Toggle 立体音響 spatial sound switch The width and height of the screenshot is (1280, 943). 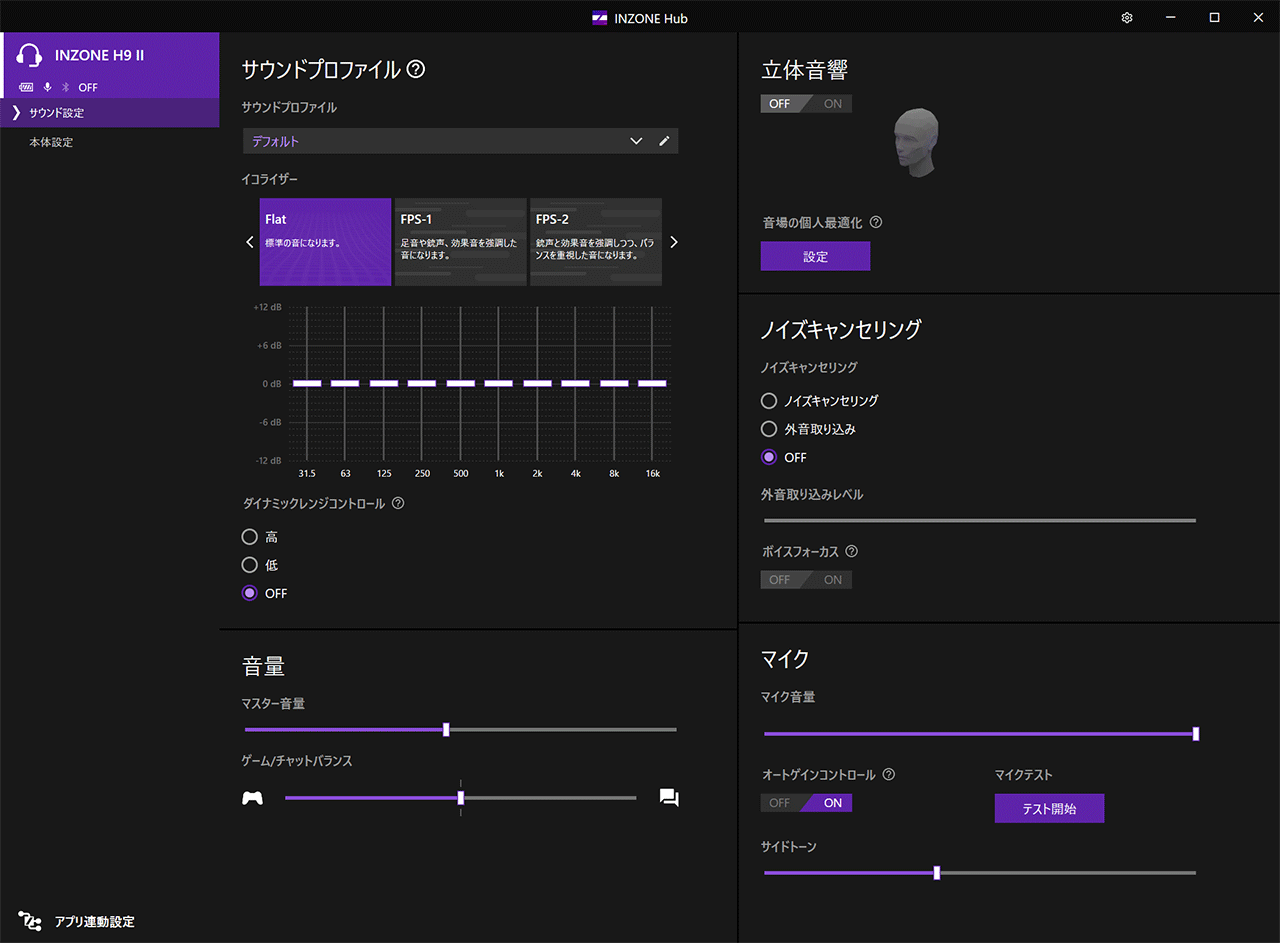click(806, 104)
